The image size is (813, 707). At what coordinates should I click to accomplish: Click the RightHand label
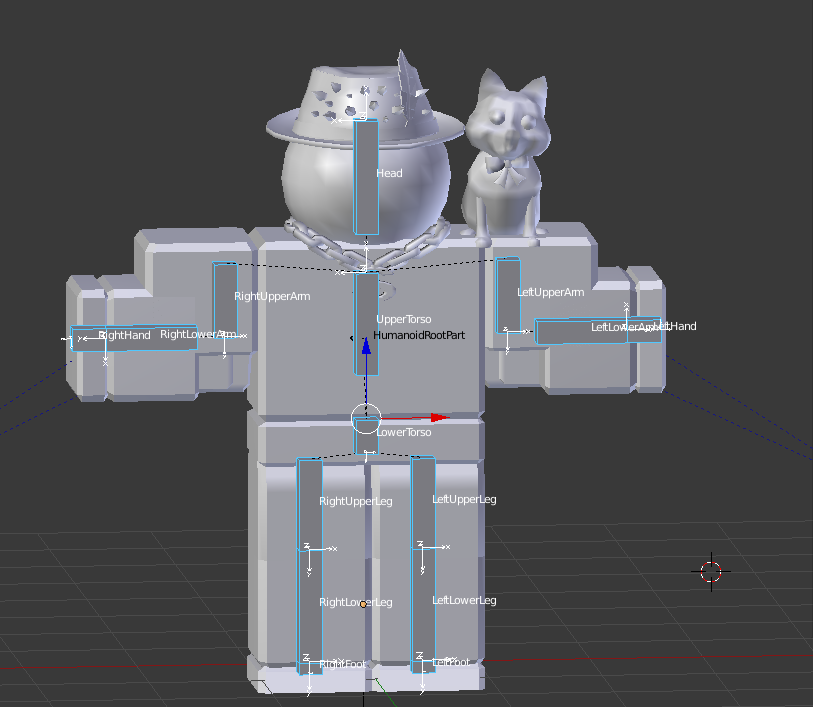122,334
